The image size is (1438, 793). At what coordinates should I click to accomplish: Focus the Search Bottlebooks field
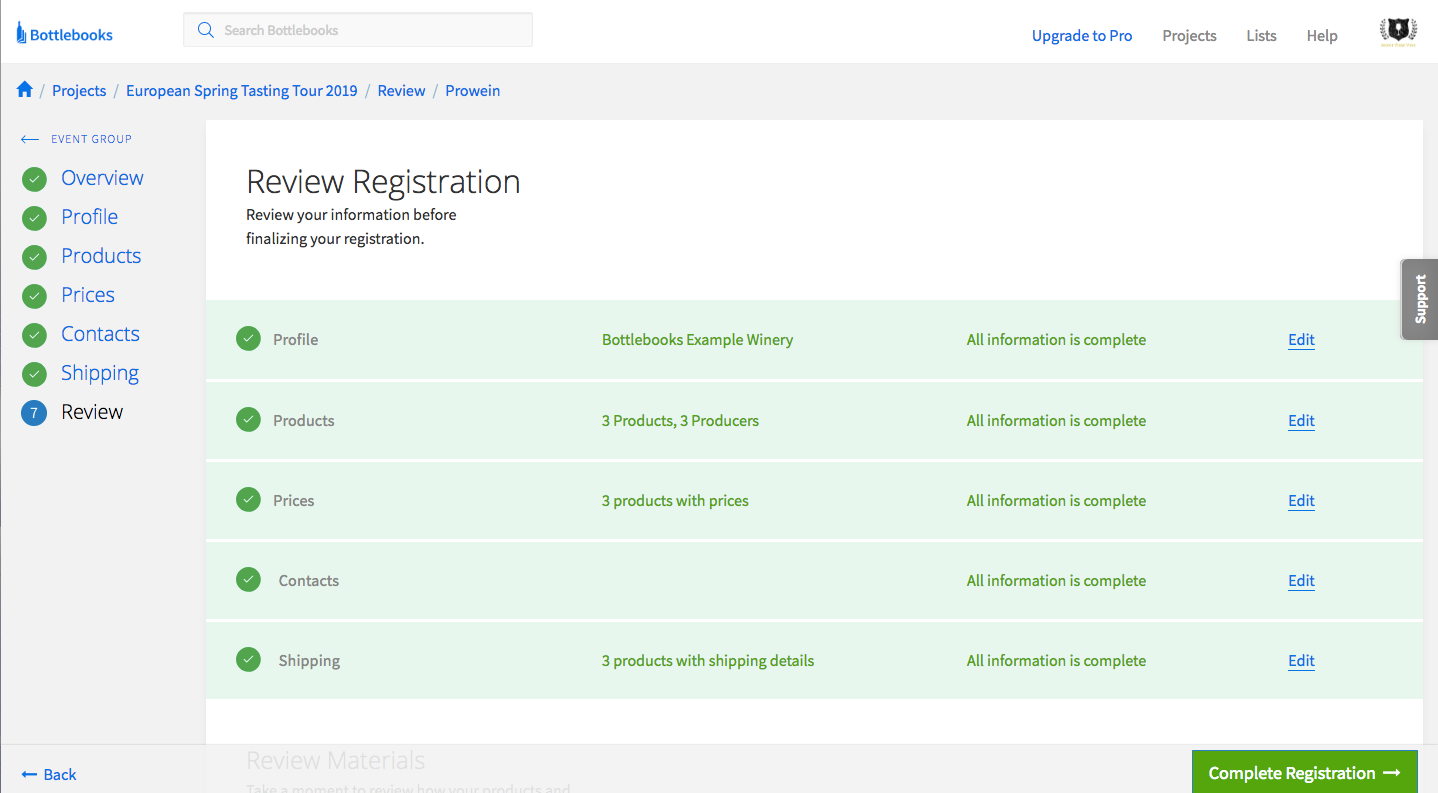coord(358,30)
